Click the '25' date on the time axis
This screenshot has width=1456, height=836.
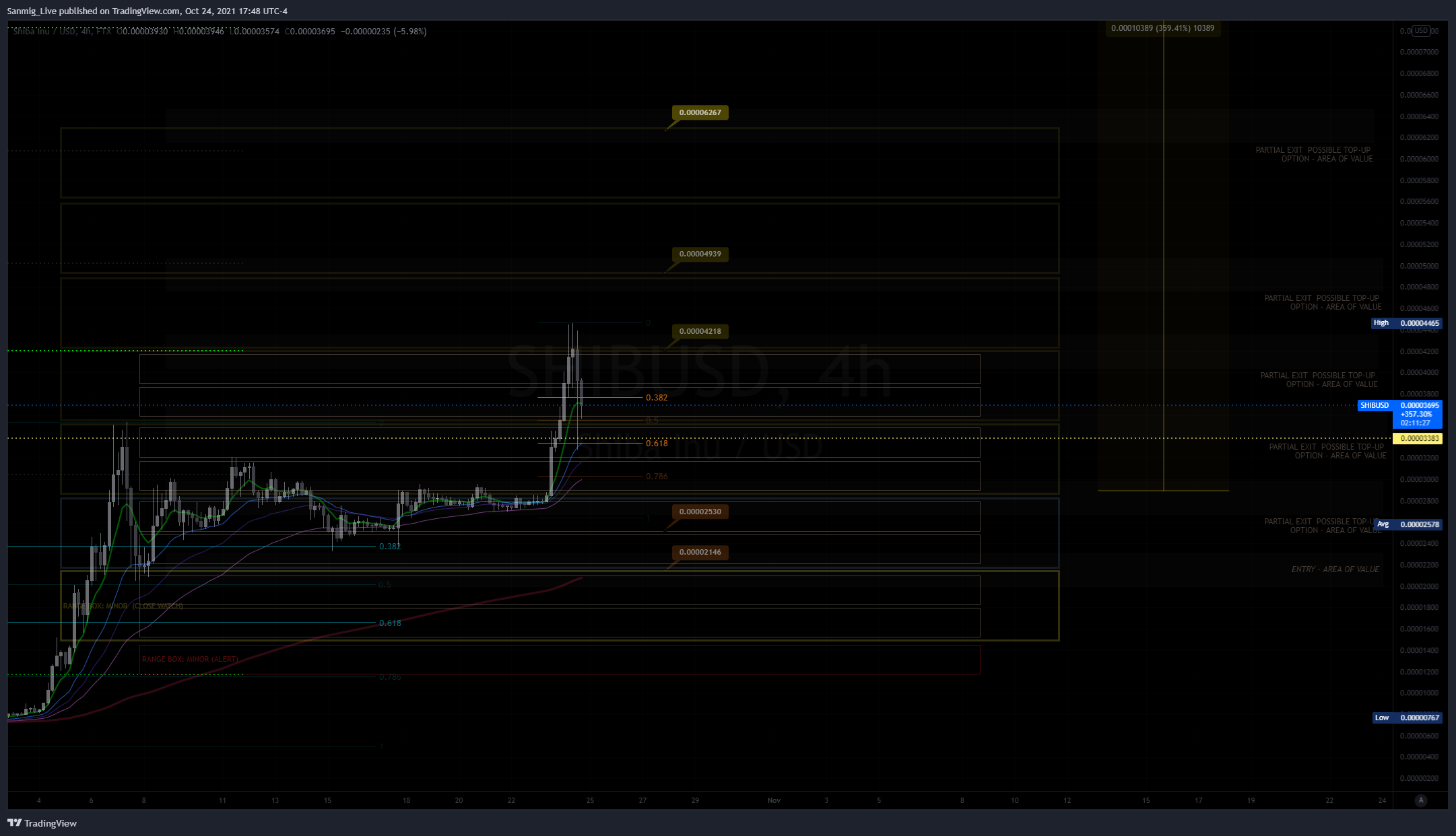tap(590, 800)
